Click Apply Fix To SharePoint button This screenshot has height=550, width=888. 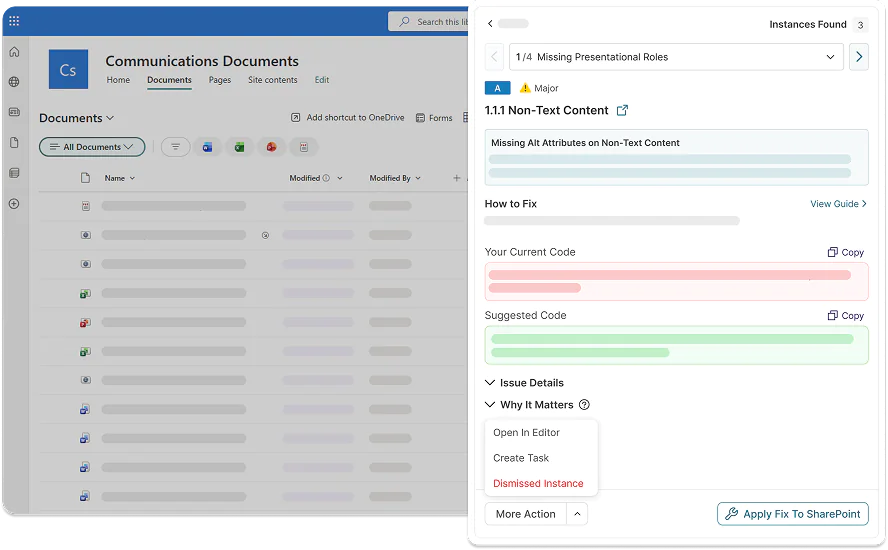[x=792, y=514]
